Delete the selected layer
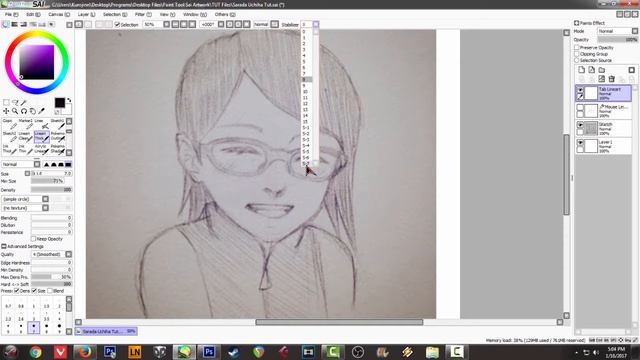 [x=611, y=79]
